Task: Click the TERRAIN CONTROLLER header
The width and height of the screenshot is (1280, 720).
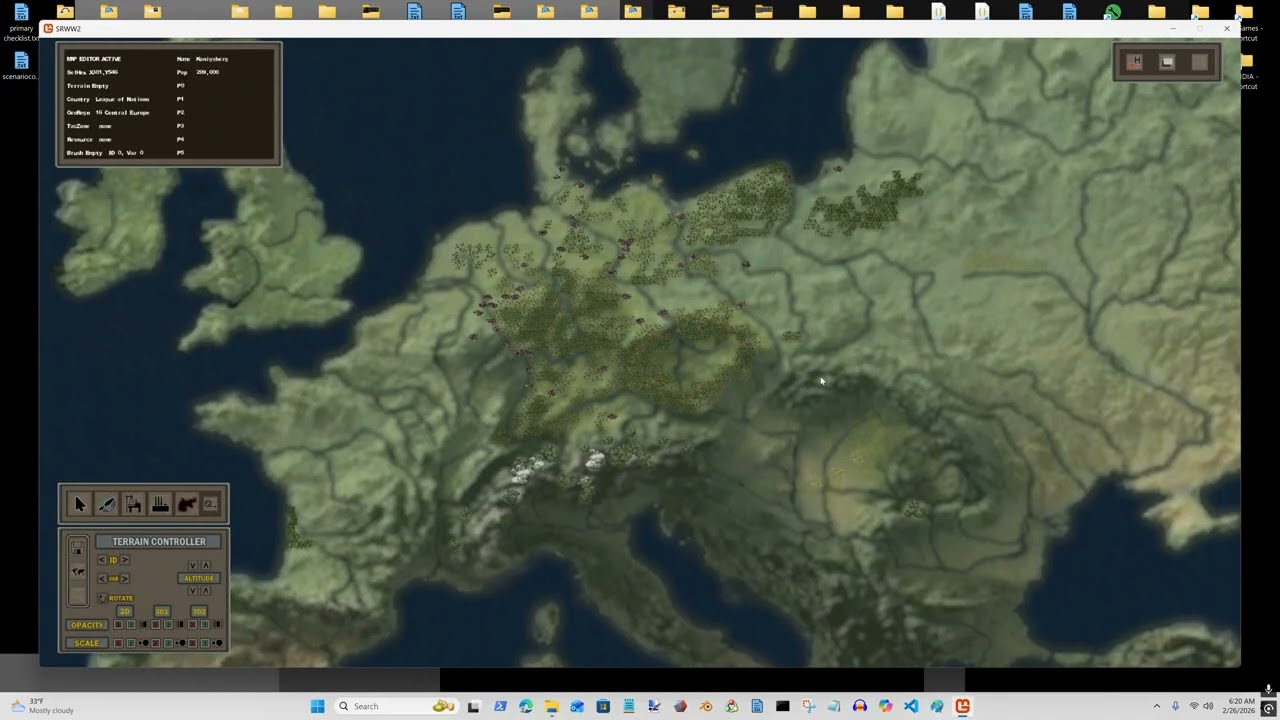Action: [158, 541]
